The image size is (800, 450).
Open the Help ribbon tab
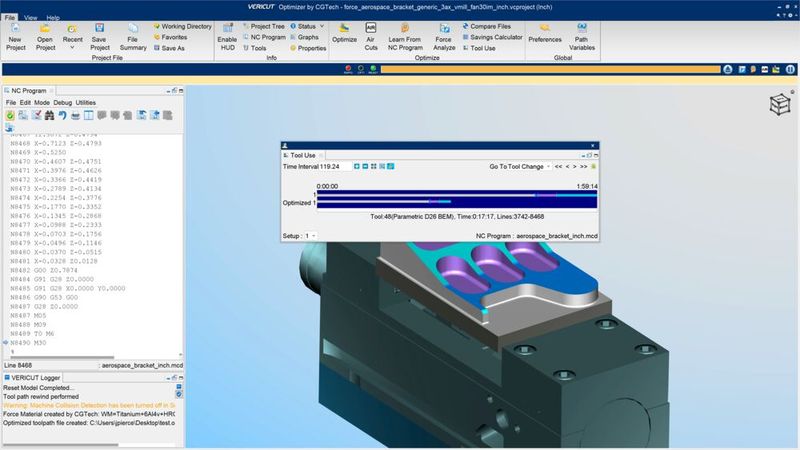(53, 17)
